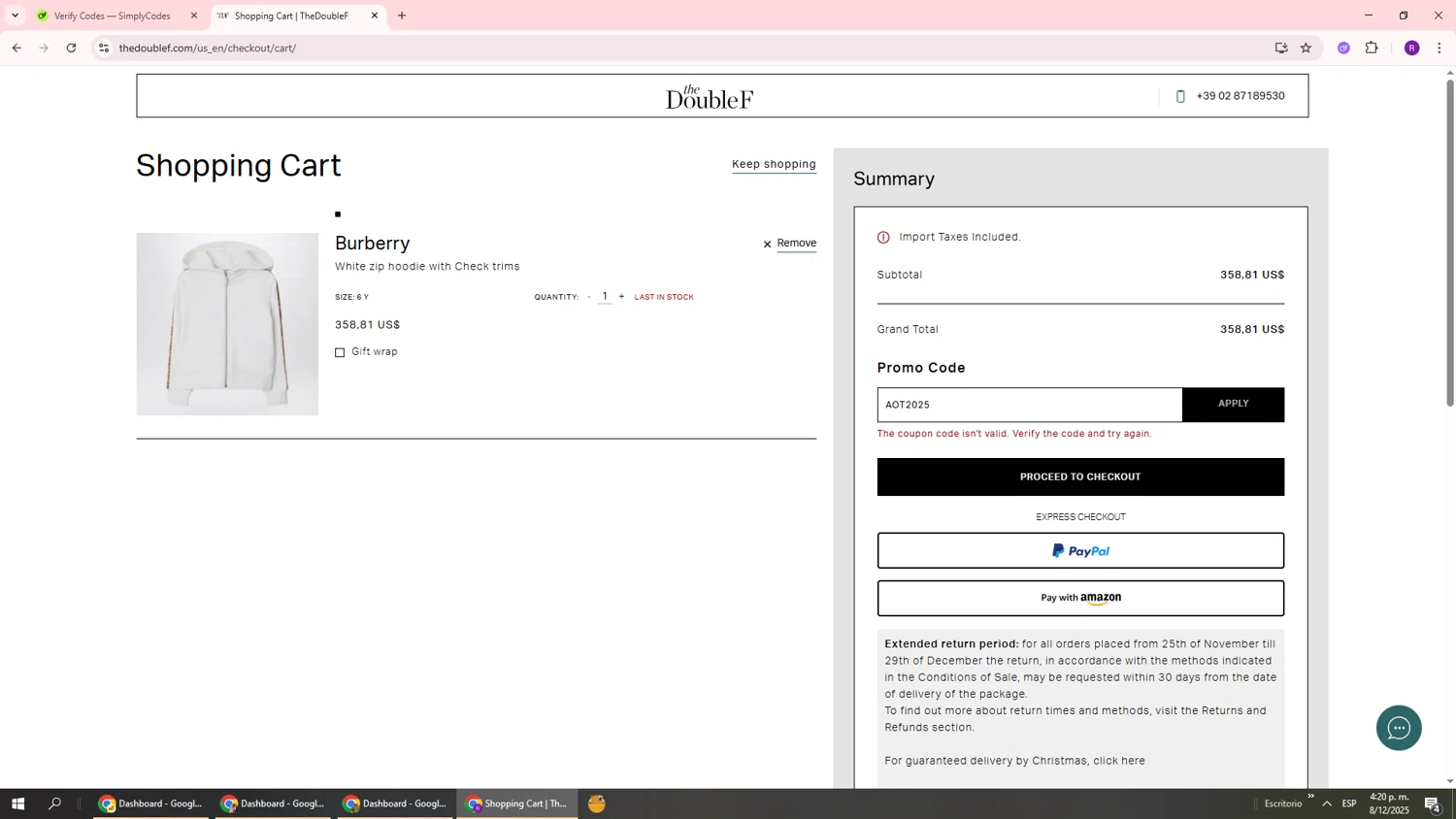Click the phone icon in header

click(1180, 96)
